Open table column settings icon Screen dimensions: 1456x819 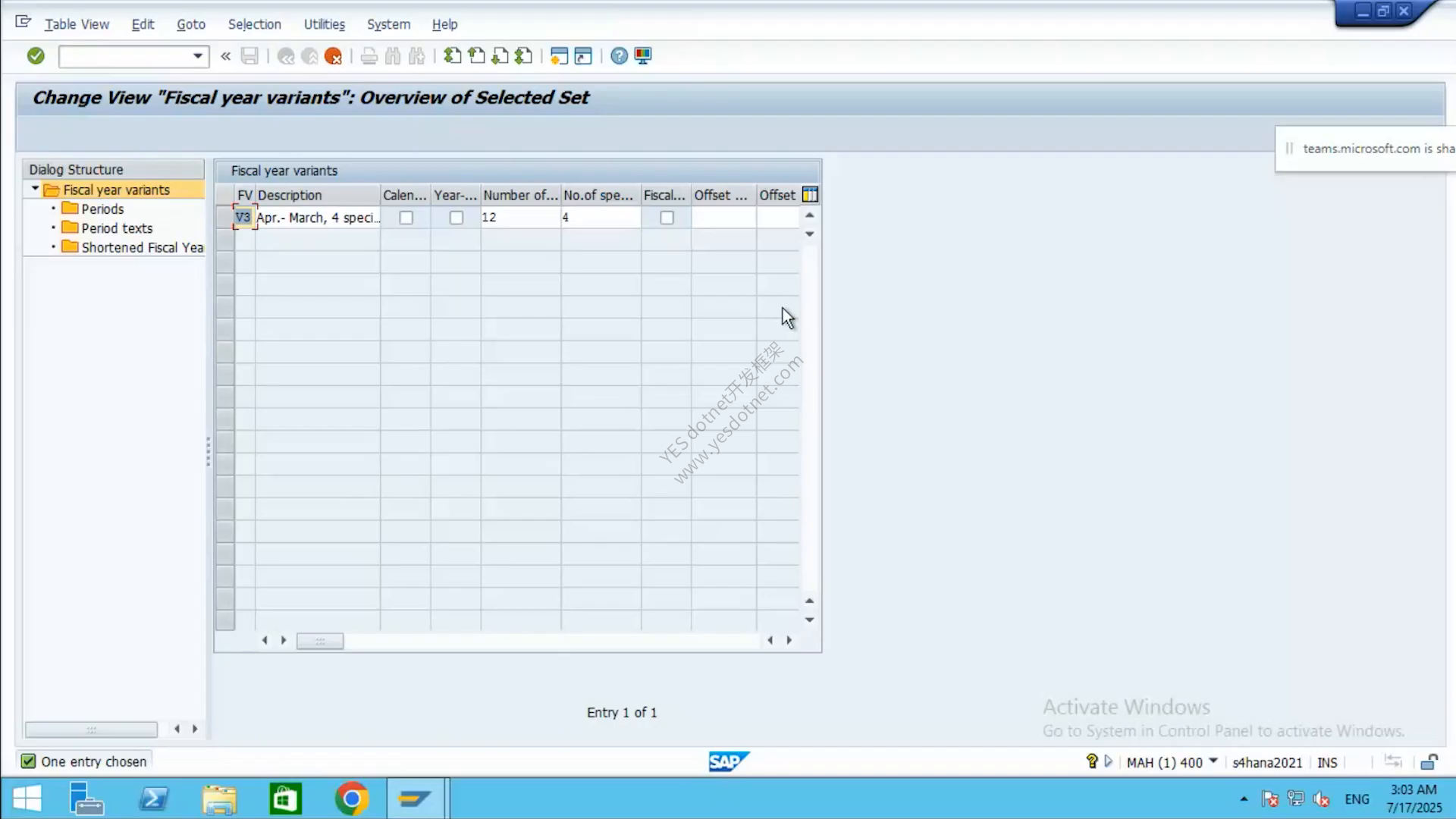click(810, 195)
